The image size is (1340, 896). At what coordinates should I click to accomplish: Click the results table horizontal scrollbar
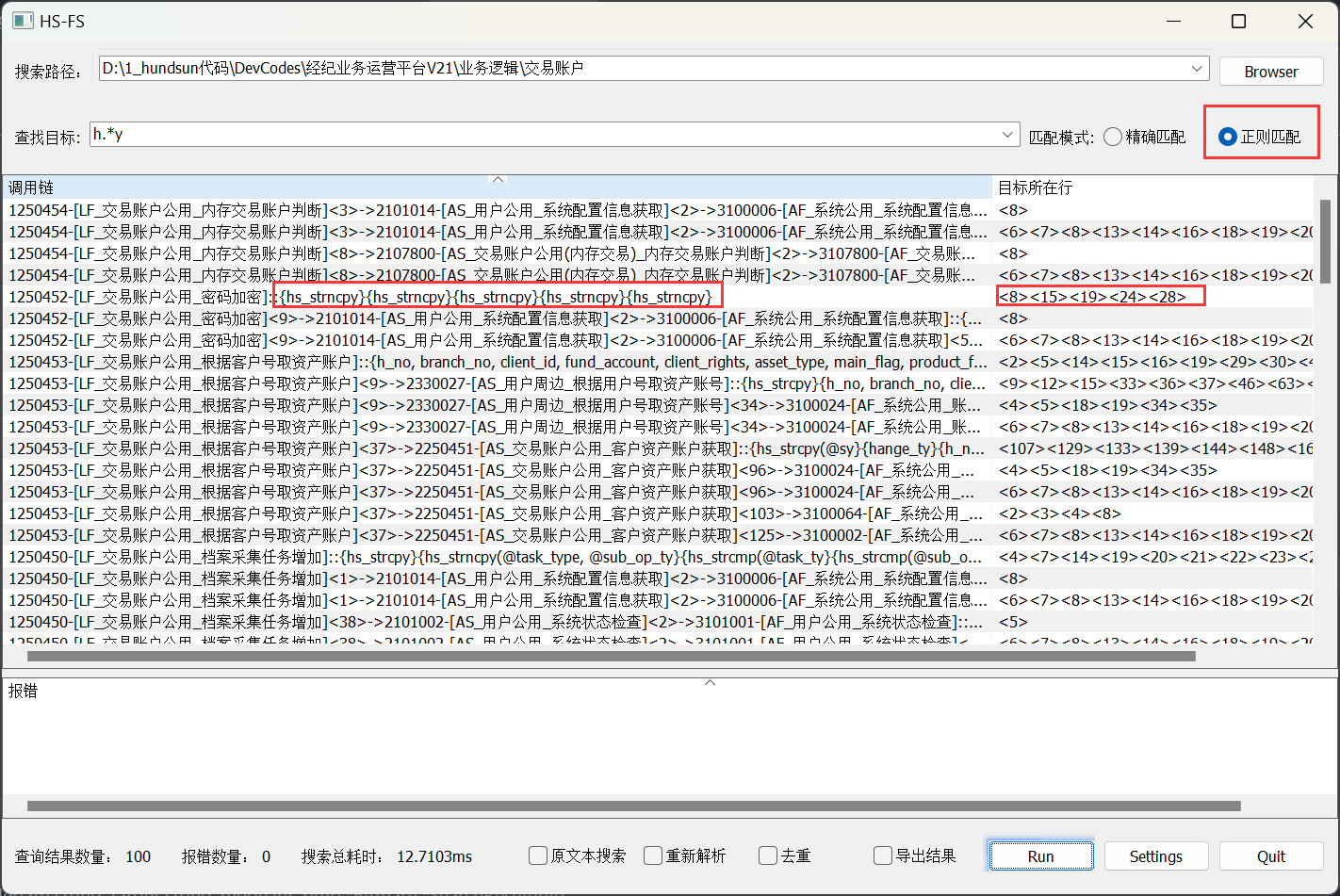[x=611, y=656]
